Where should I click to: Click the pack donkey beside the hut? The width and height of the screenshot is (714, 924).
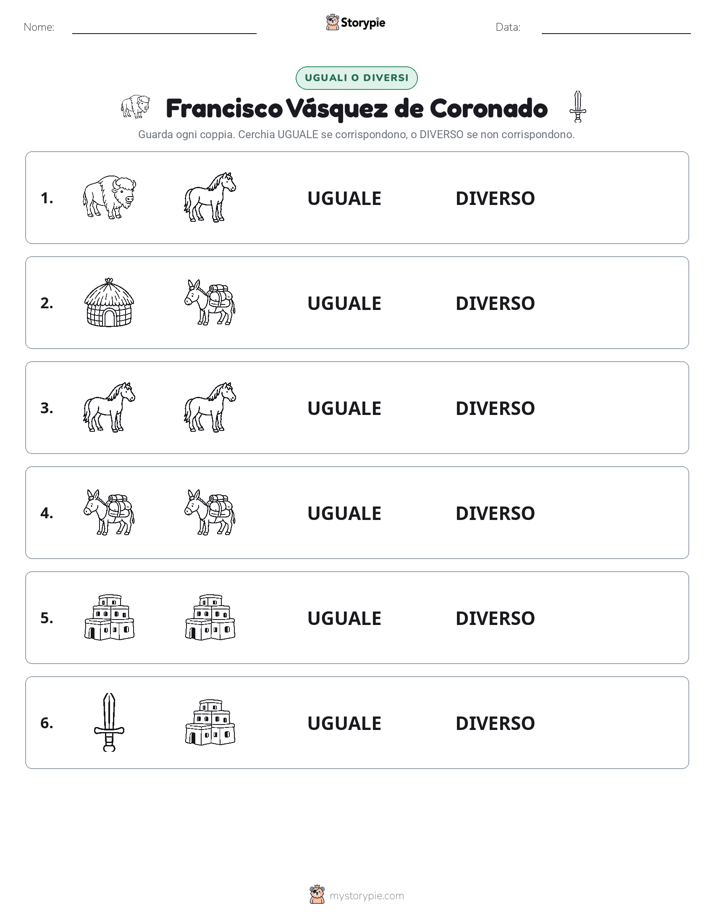(x=210, y=302)
